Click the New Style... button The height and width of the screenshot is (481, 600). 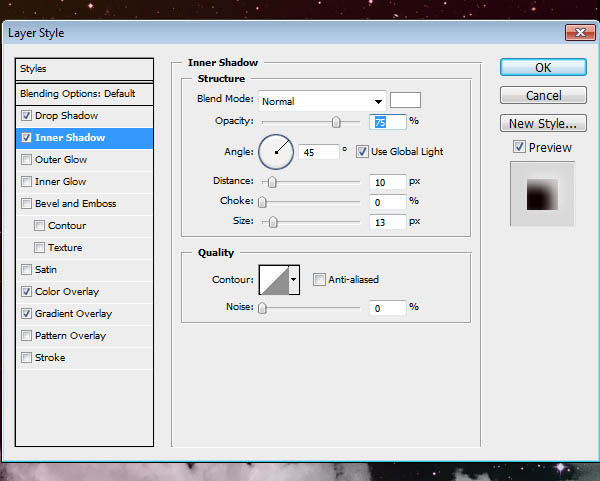542,124
